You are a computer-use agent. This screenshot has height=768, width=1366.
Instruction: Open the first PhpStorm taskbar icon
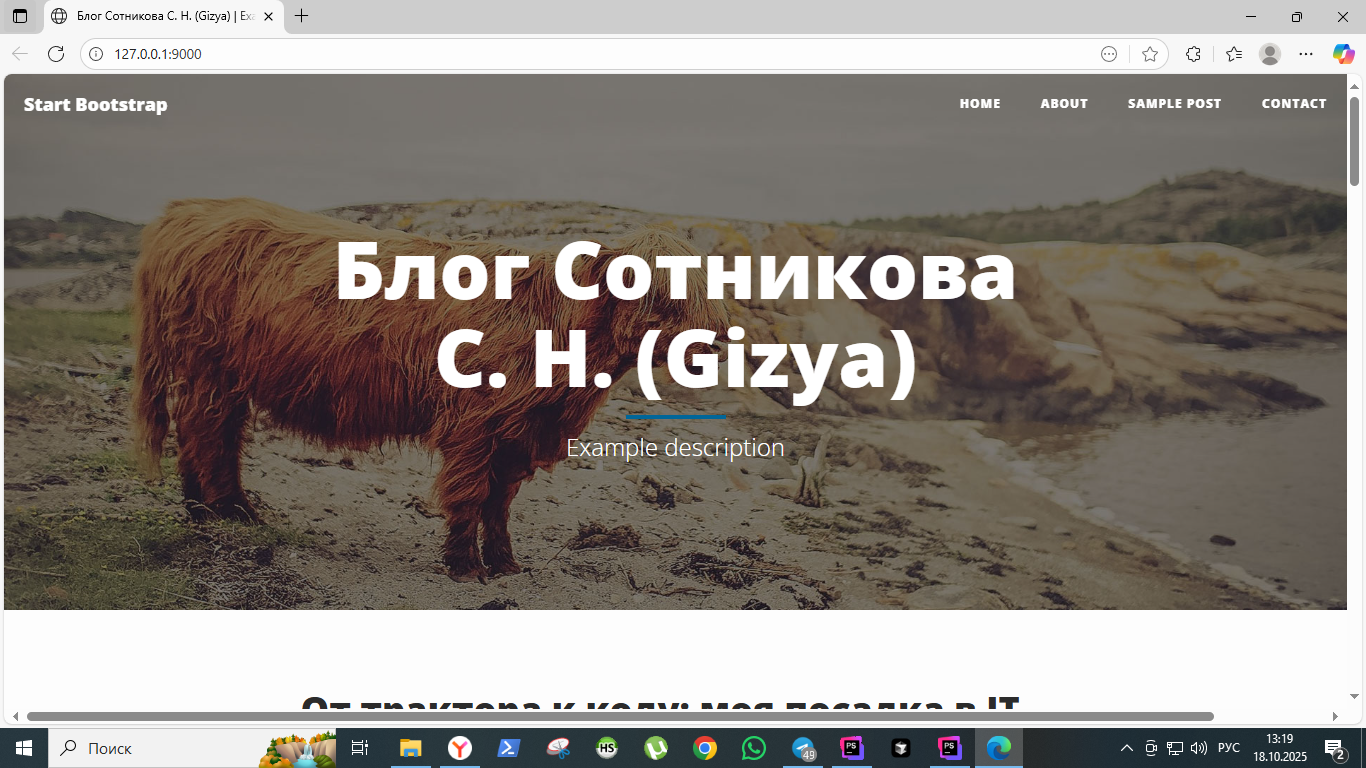click(852, 748)
